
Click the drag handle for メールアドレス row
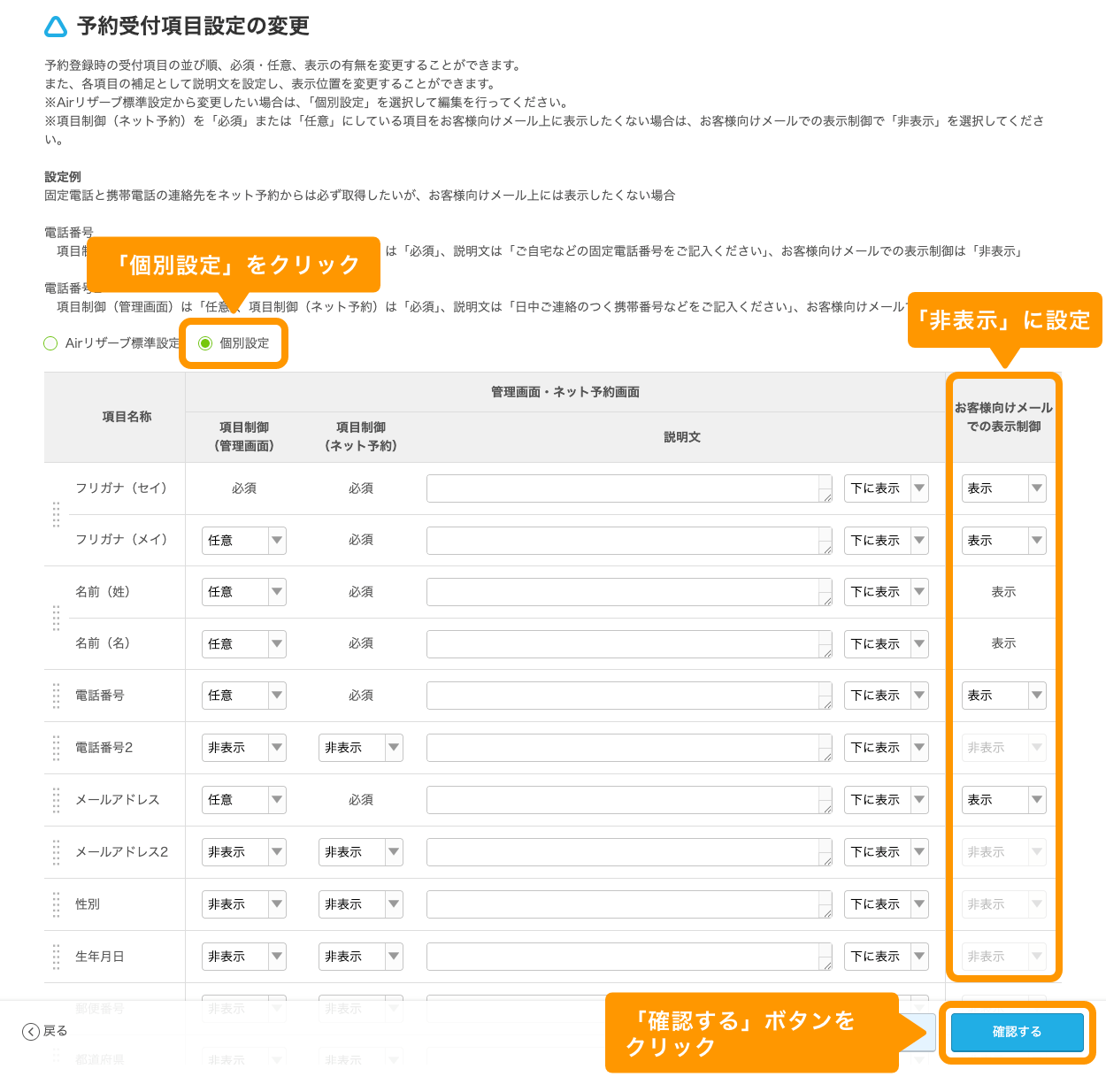coord(56,800)
